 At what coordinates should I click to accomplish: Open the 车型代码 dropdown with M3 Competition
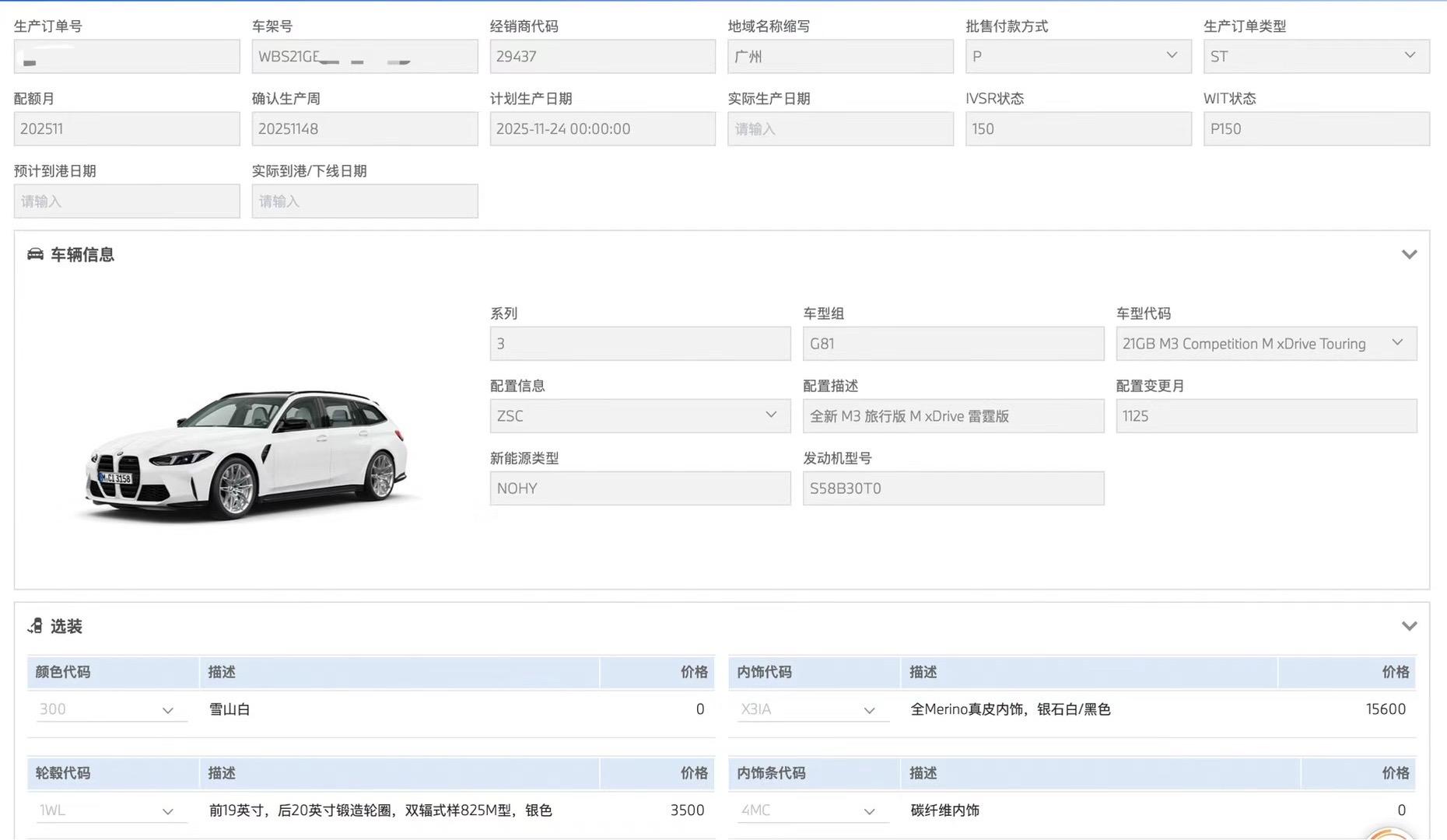coord(1267,343)
